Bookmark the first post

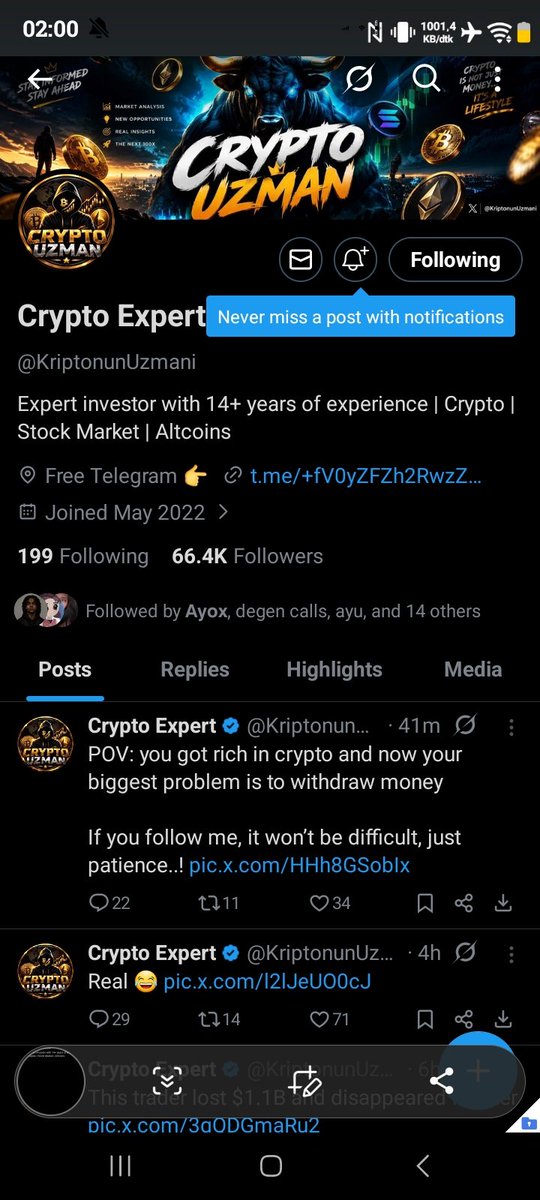(x=425, y=903)
